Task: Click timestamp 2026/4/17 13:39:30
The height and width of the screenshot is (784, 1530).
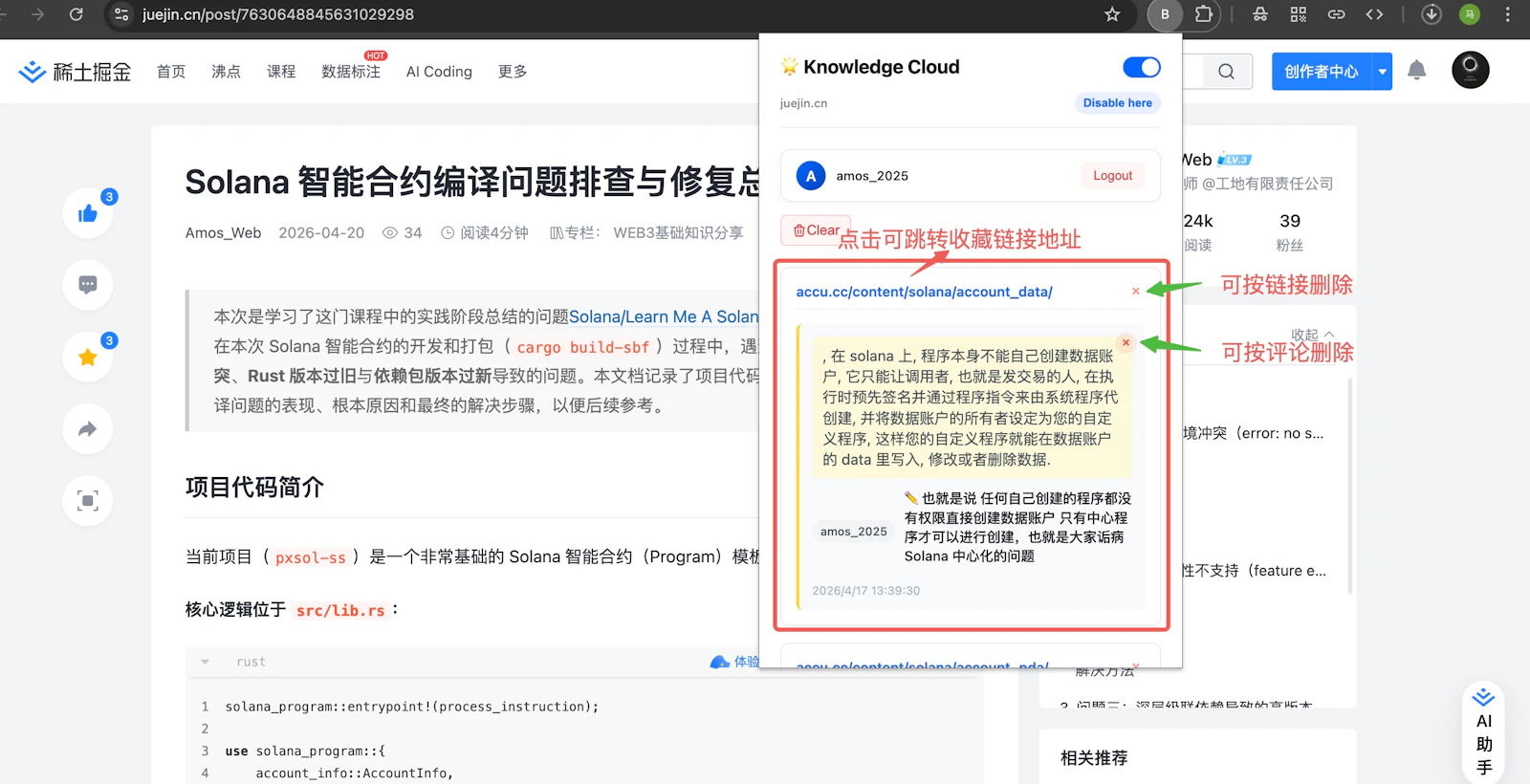Action: point(866,591)
